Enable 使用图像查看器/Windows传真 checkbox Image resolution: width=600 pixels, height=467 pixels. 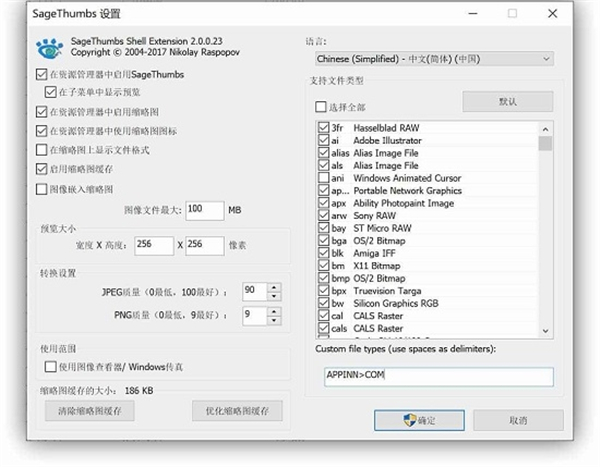pos(51,367)
